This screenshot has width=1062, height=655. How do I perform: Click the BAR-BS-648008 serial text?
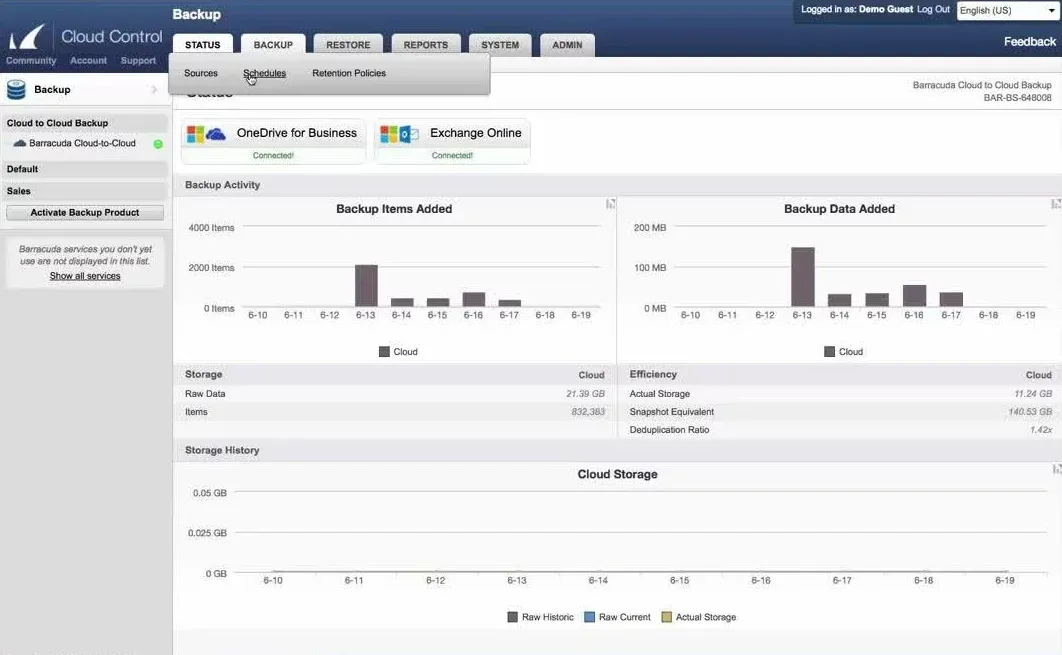1017,98
